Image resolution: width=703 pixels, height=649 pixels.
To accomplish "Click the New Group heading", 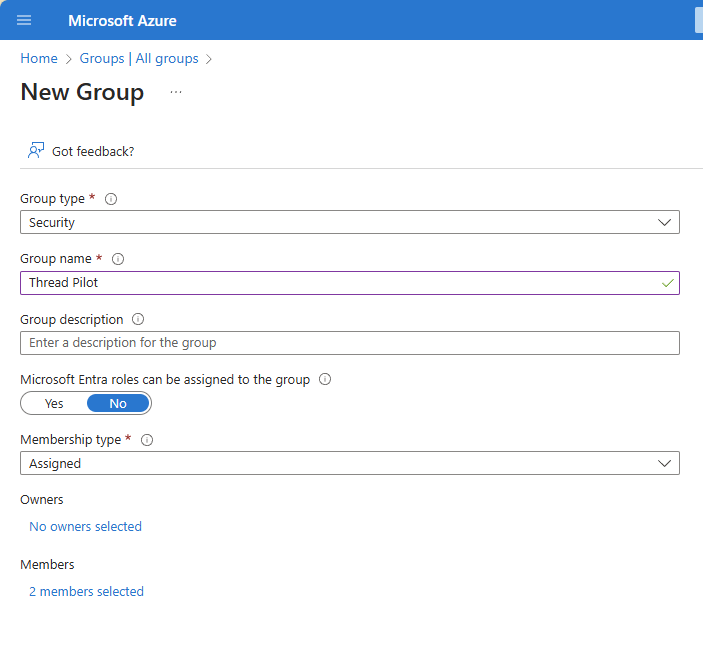I will [x=82, y=93].
